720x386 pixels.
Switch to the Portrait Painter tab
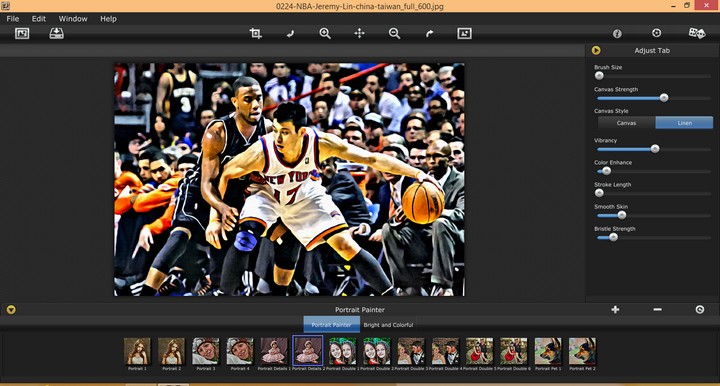pyautogui.click(x=332, y=324)
